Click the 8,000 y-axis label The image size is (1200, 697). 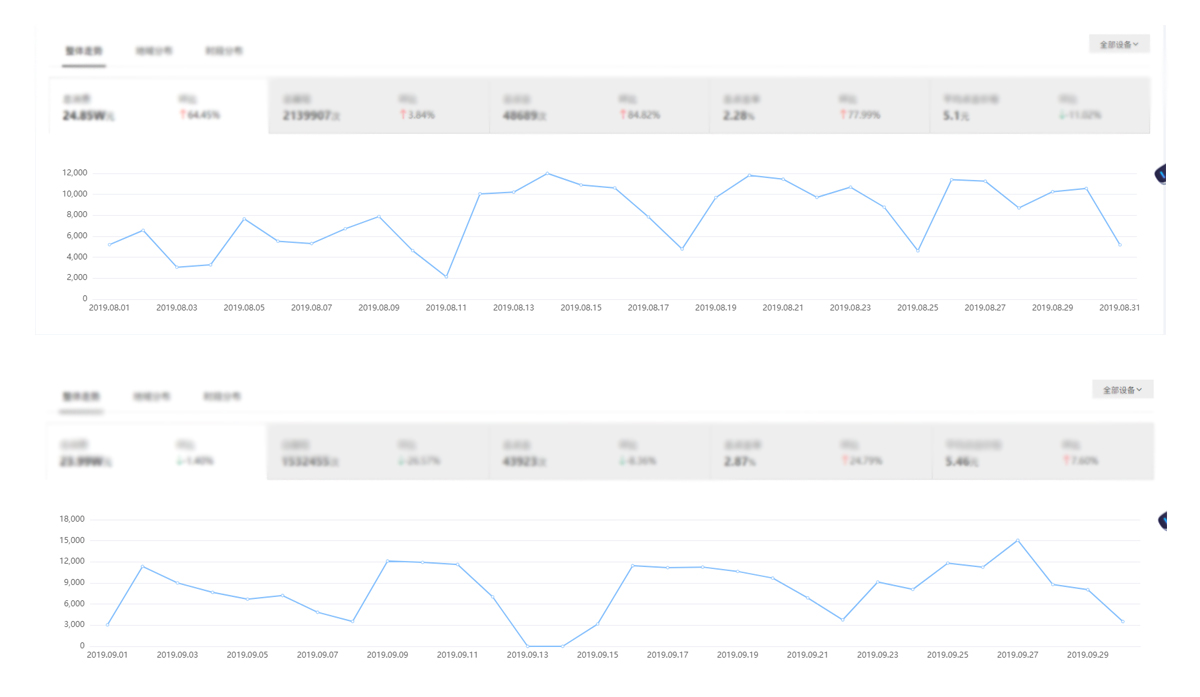coord(77,215)
